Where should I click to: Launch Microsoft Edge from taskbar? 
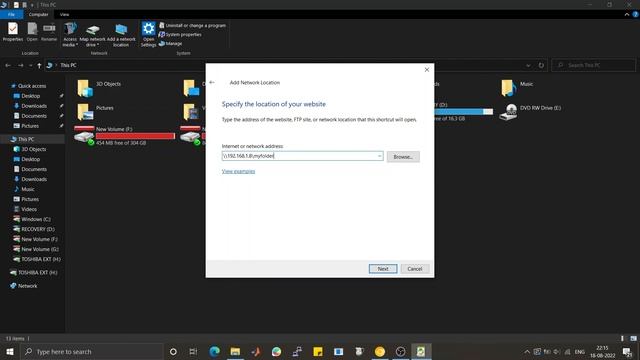coord(214,351)
